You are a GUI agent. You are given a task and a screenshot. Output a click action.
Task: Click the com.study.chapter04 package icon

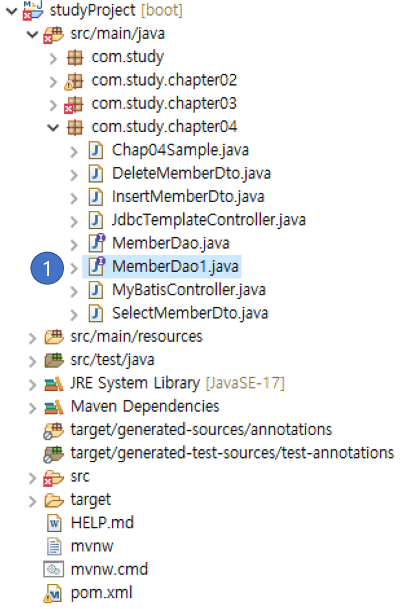click(75, 127)
